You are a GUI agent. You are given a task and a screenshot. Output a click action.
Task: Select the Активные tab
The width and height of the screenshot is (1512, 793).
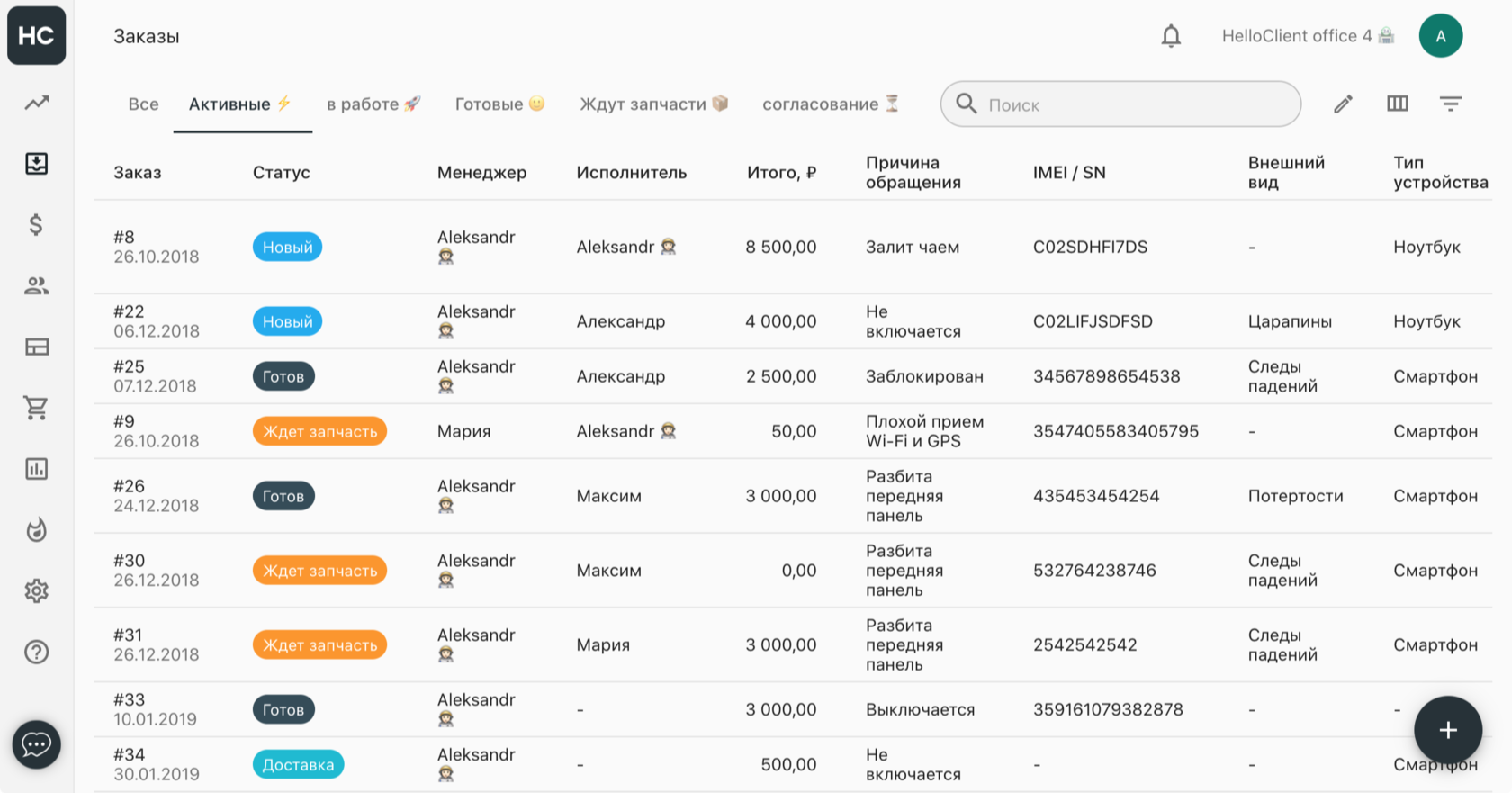pyautogui.click(x=240, y=104)
